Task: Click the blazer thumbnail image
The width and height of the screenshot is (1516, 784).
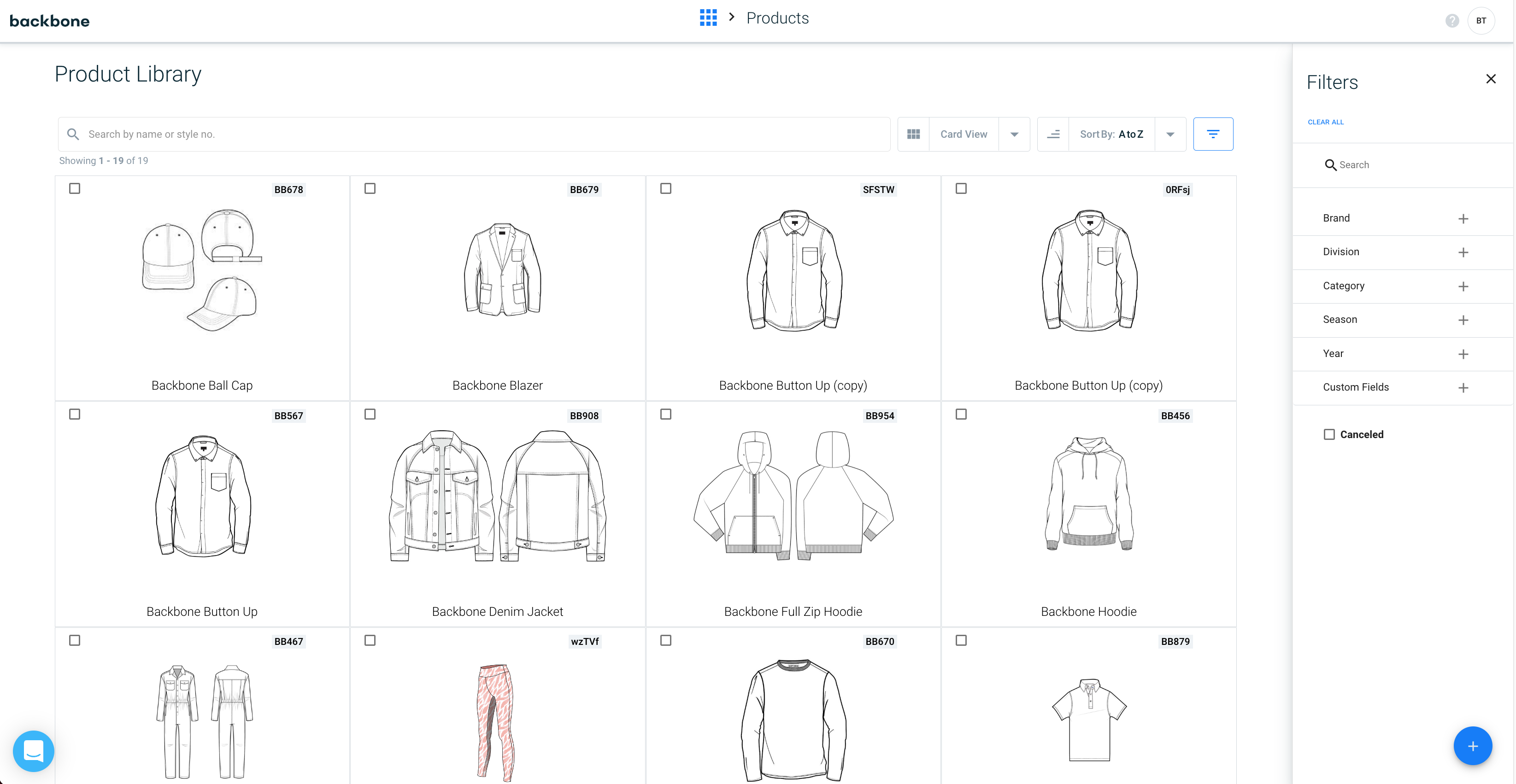Action: [502, 269]
